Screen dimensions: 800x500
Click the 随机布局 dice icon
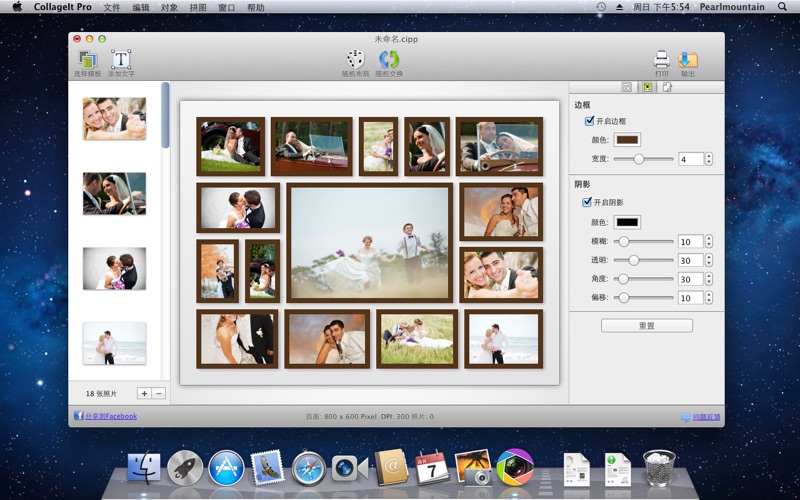tap(355, 60)
